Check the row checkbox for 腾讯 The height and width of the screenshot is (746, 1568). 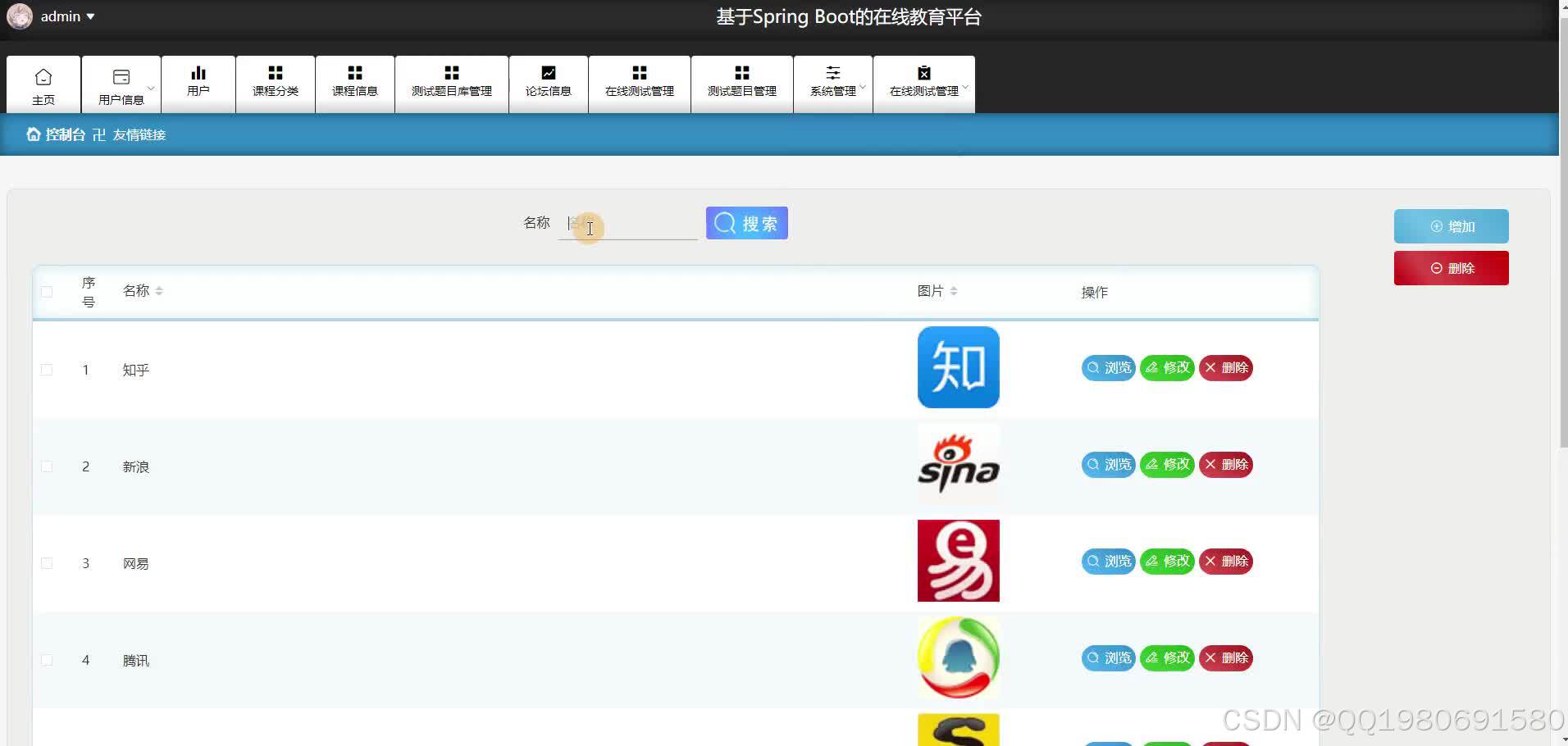47,660
